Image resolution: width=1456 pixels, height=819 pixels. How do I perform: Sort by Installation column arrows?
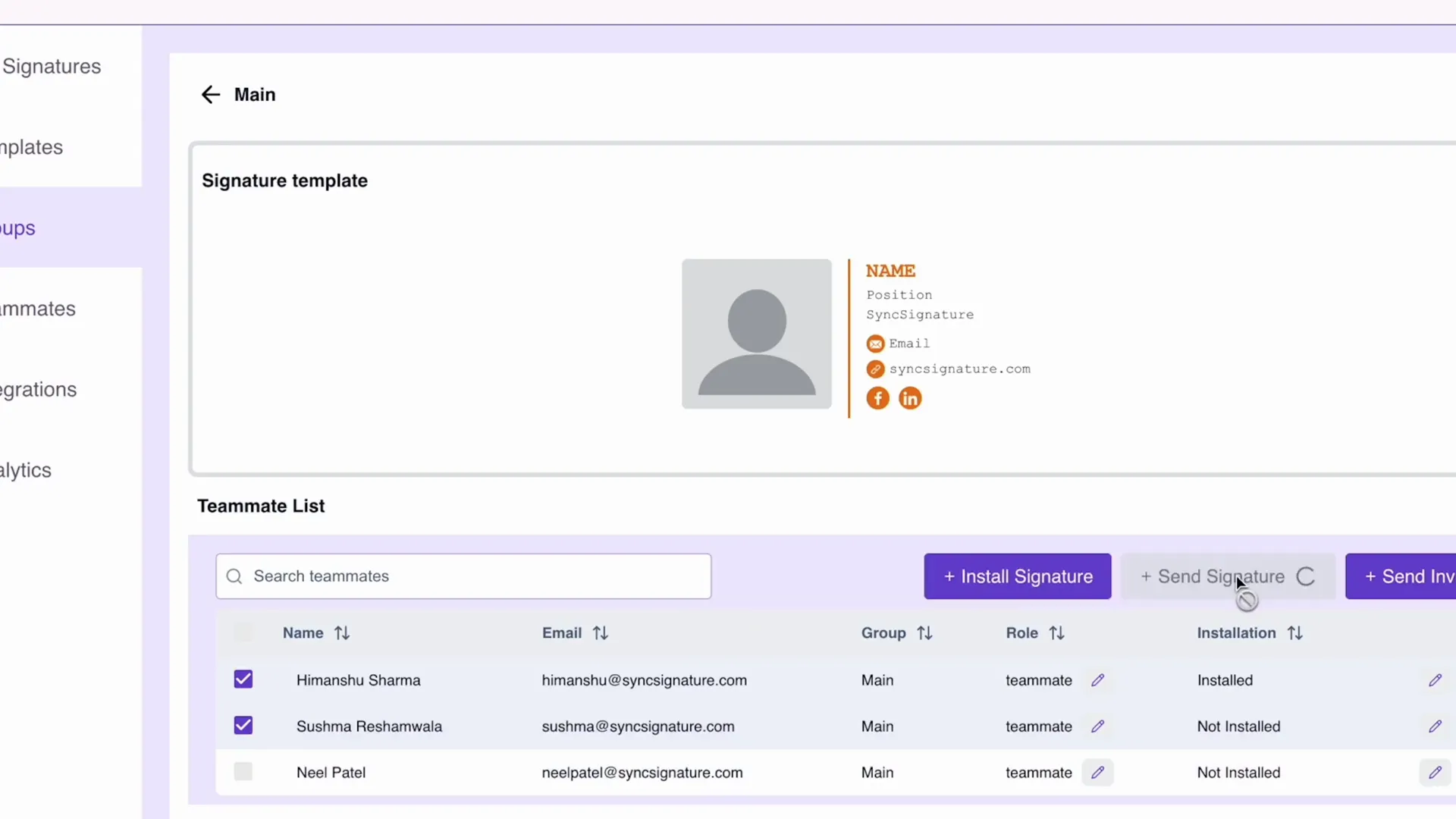pos(1295,633)
